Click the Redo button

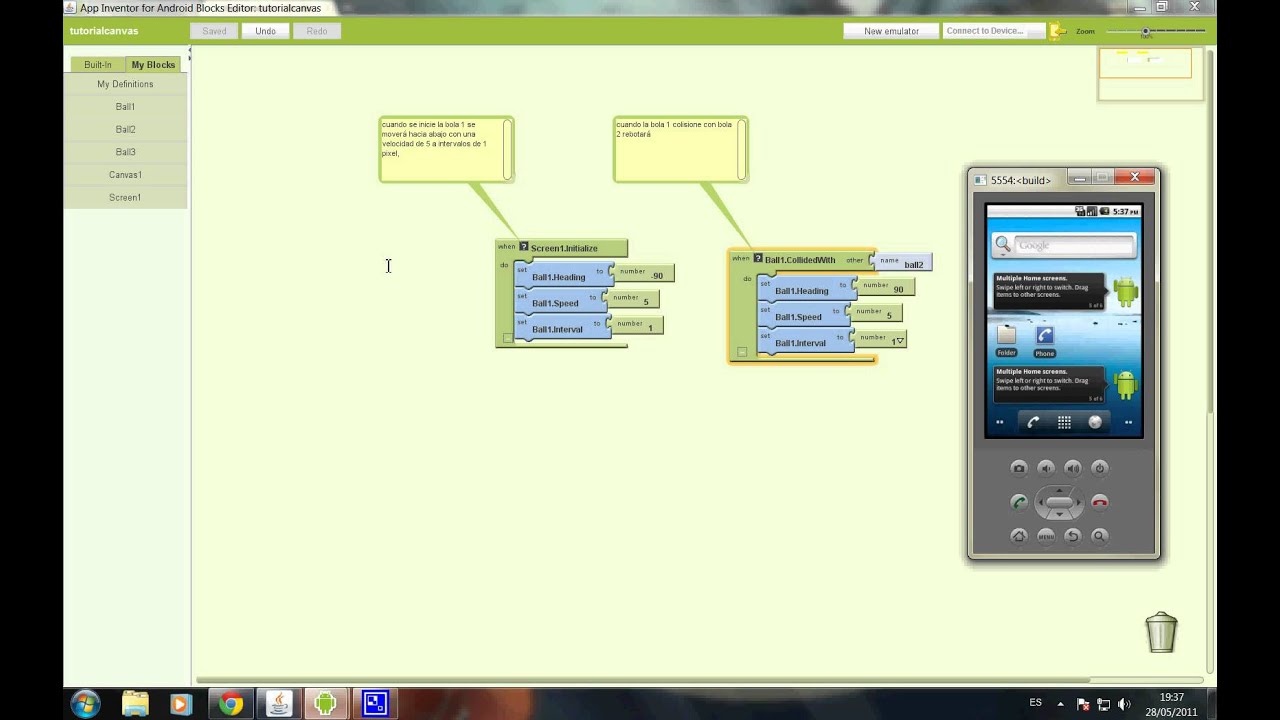(317, 31)
